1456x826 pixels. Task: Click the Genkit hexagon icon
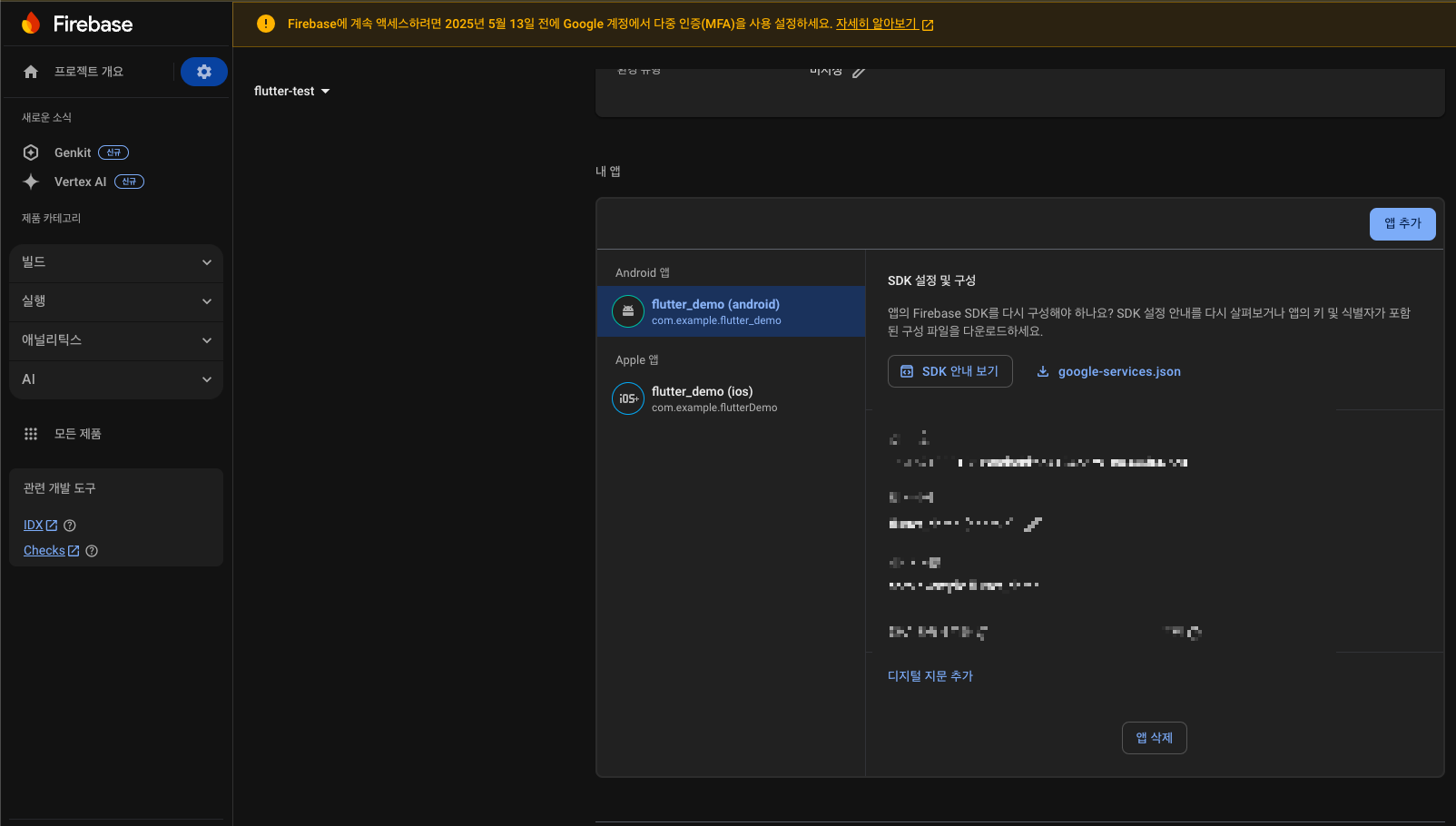(31, 152)
